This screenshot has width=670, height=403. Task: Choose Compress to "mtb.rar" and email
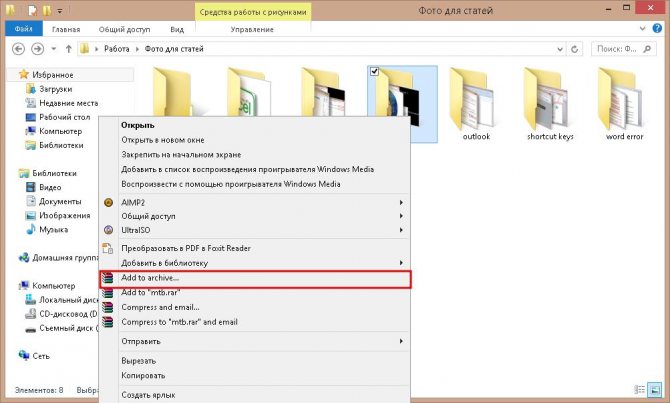[x=179, y=322]
